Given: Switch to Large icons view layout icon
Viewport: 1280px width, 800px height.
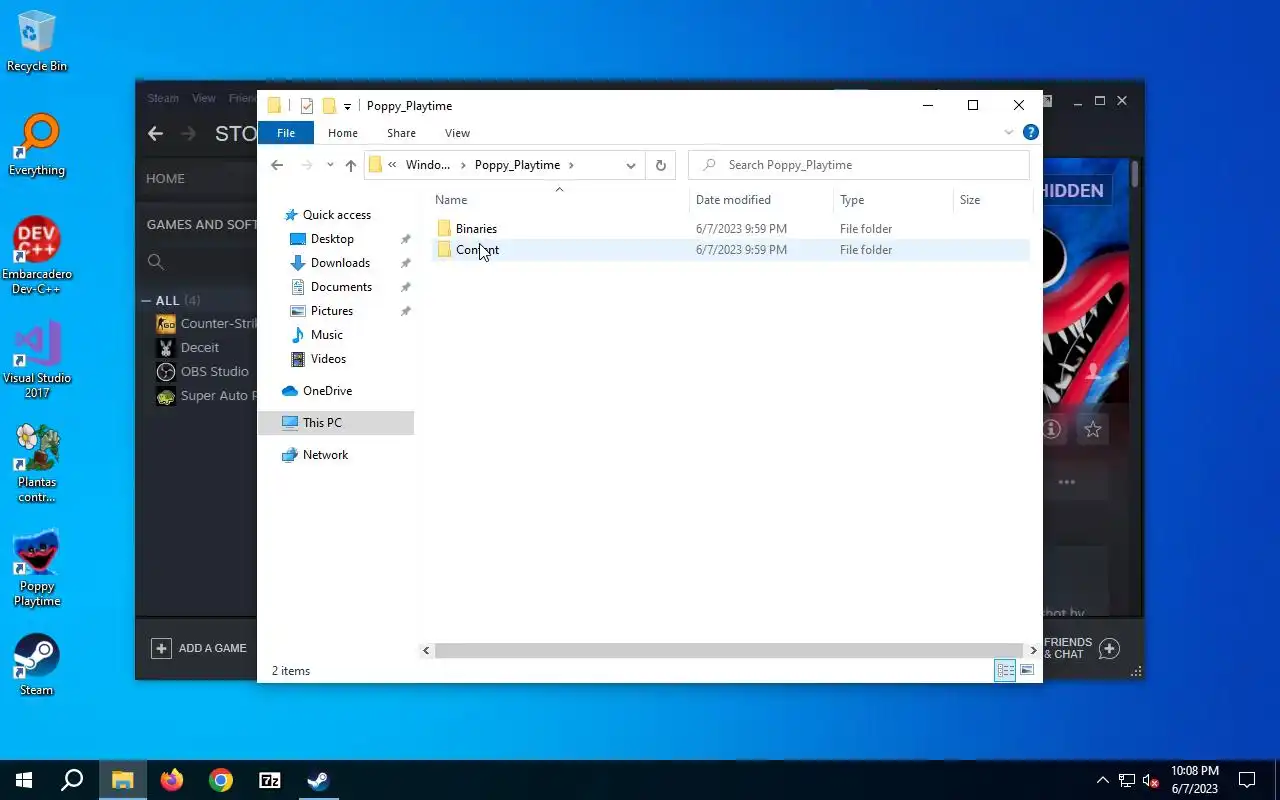Looking at the screenshot, I should tap(1027, 670).
